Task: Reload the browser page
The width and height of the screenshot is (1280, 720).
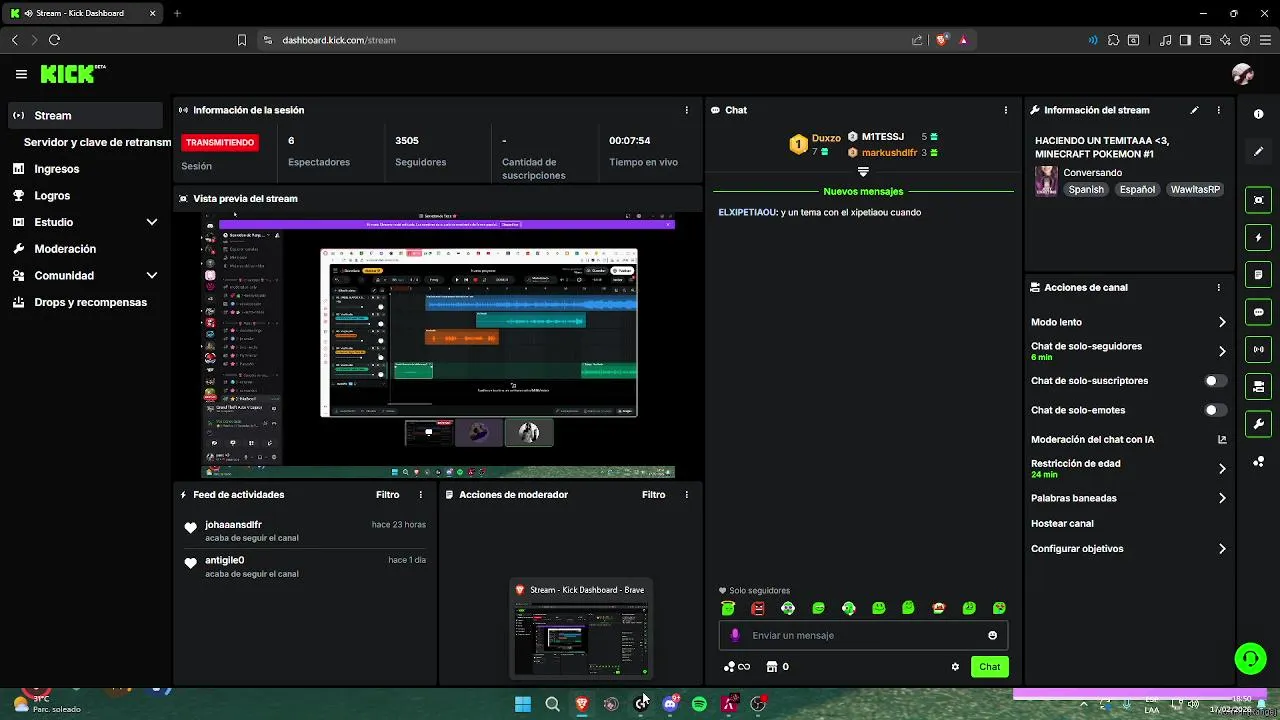Action: pos(54,40)
